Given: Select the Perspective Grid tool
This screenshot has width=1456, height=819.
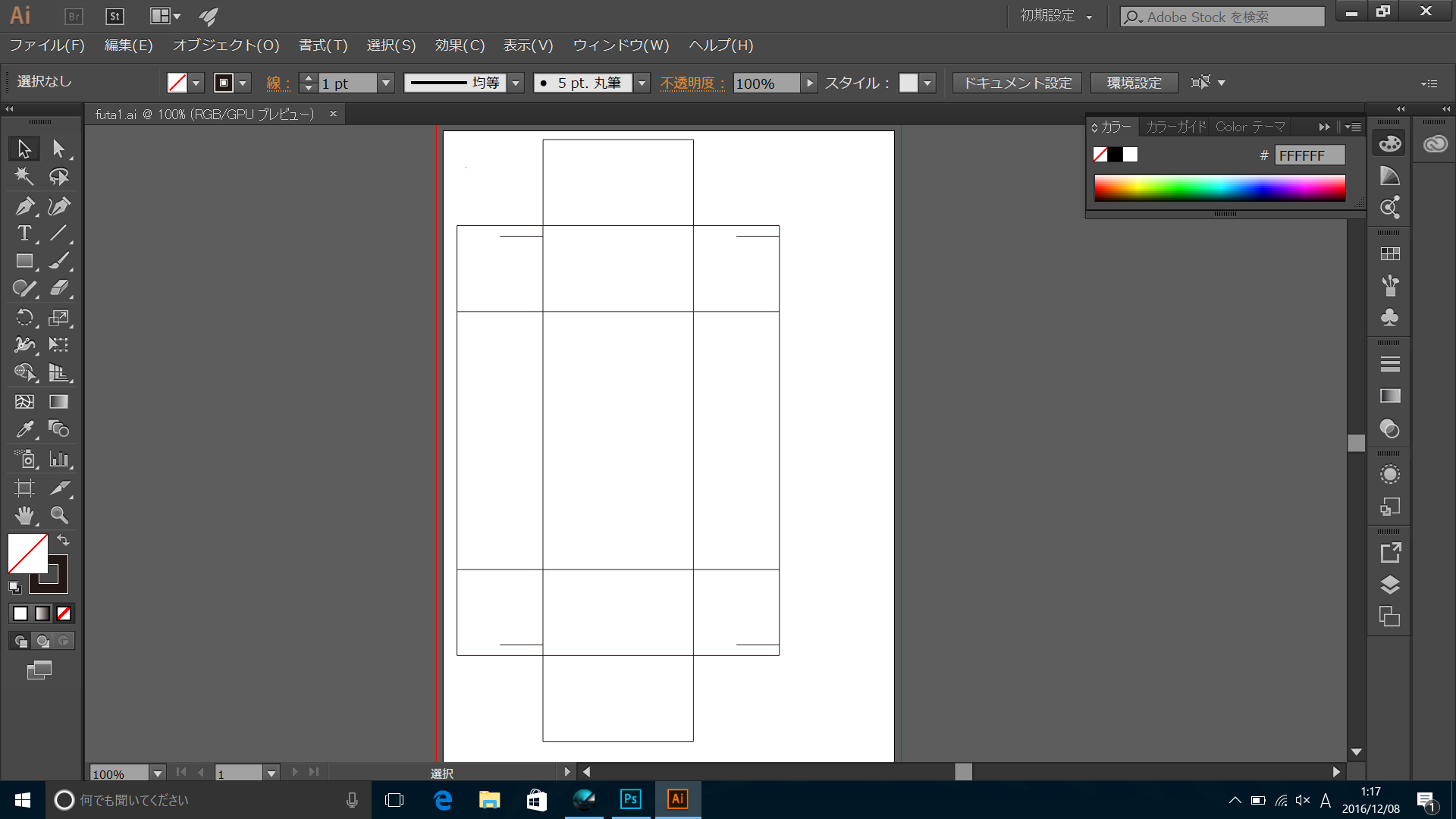Looking at the screenshot, I should tap(59, 372).
